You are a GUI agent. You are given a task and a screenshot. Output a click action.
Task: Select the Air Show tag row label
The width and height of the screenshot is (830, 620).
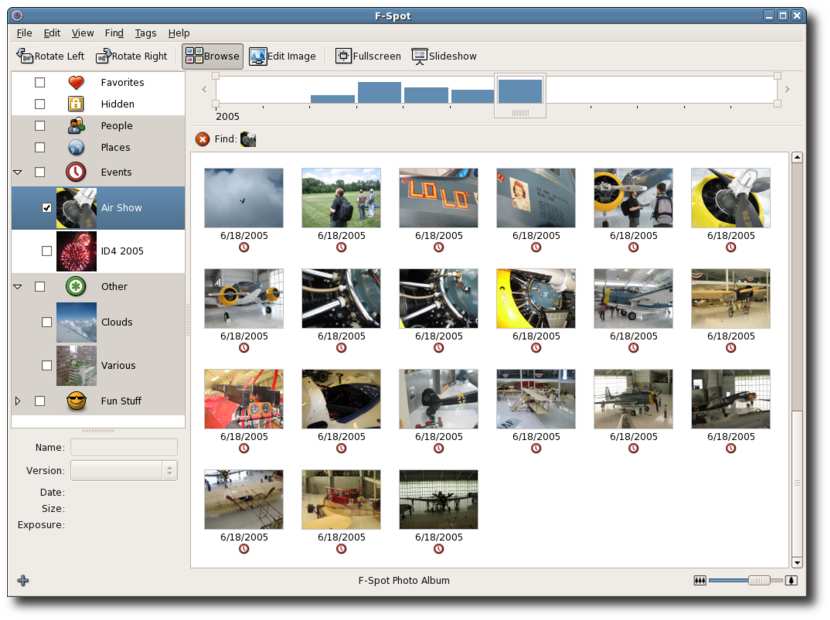[121, 208]
